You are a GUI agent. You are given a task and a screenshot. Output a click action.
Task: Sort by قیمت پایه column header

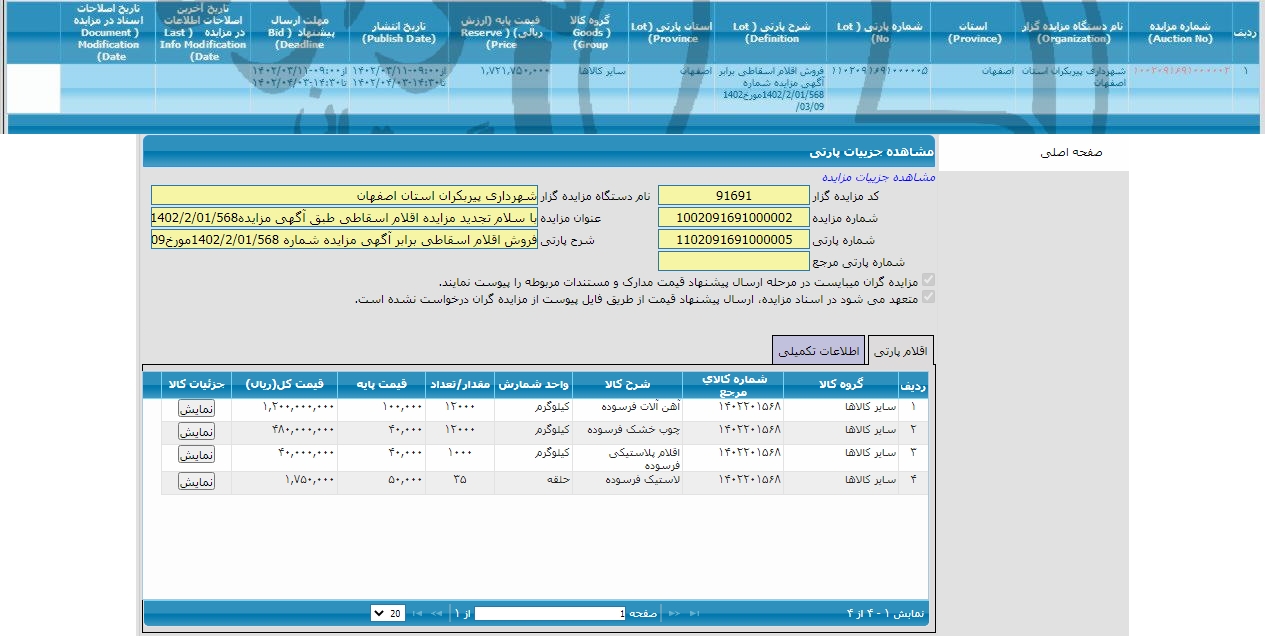tap(382, 385)
